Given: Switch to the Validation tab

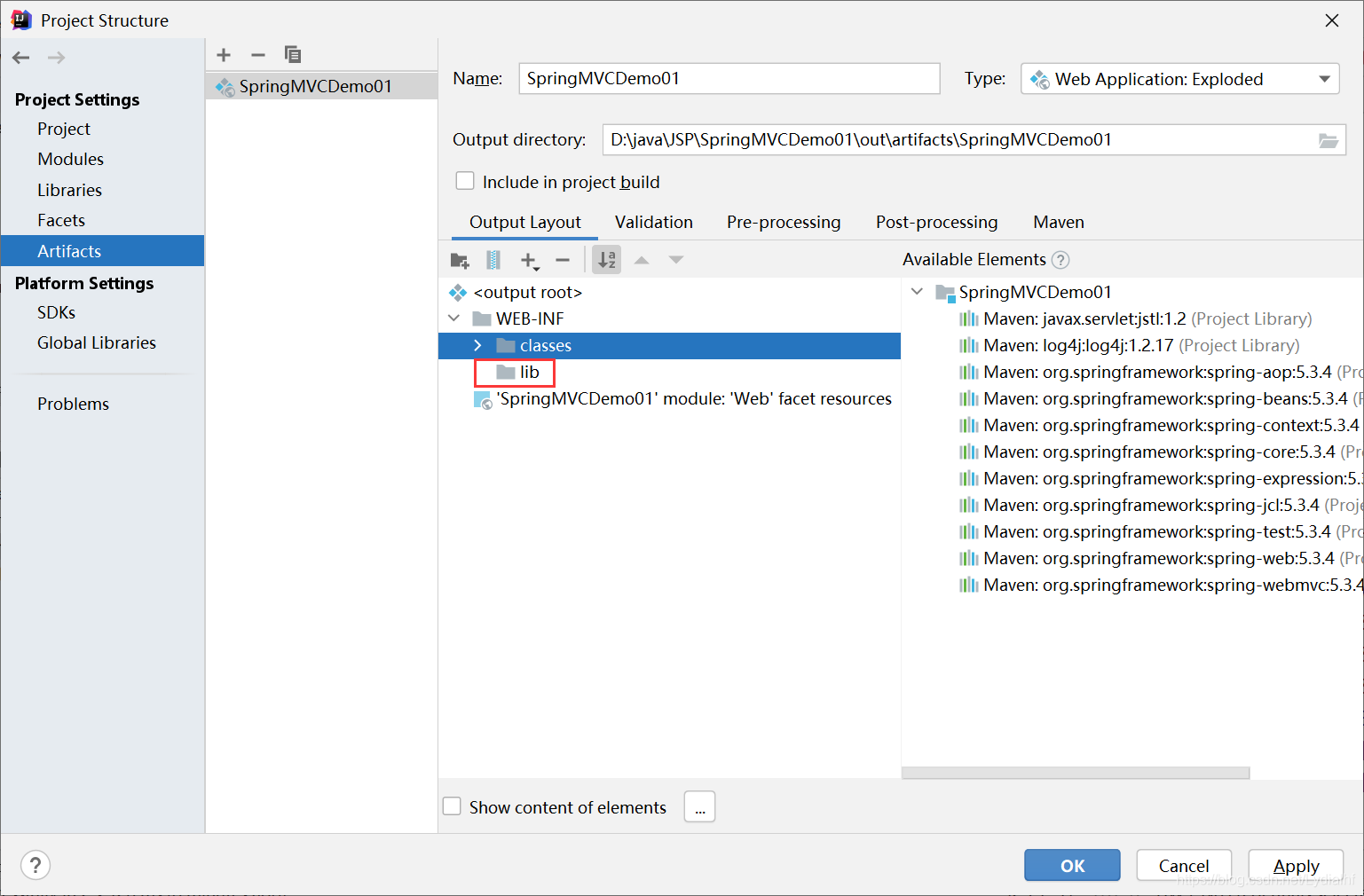Looking at the screenshot, I should (654, 222).
